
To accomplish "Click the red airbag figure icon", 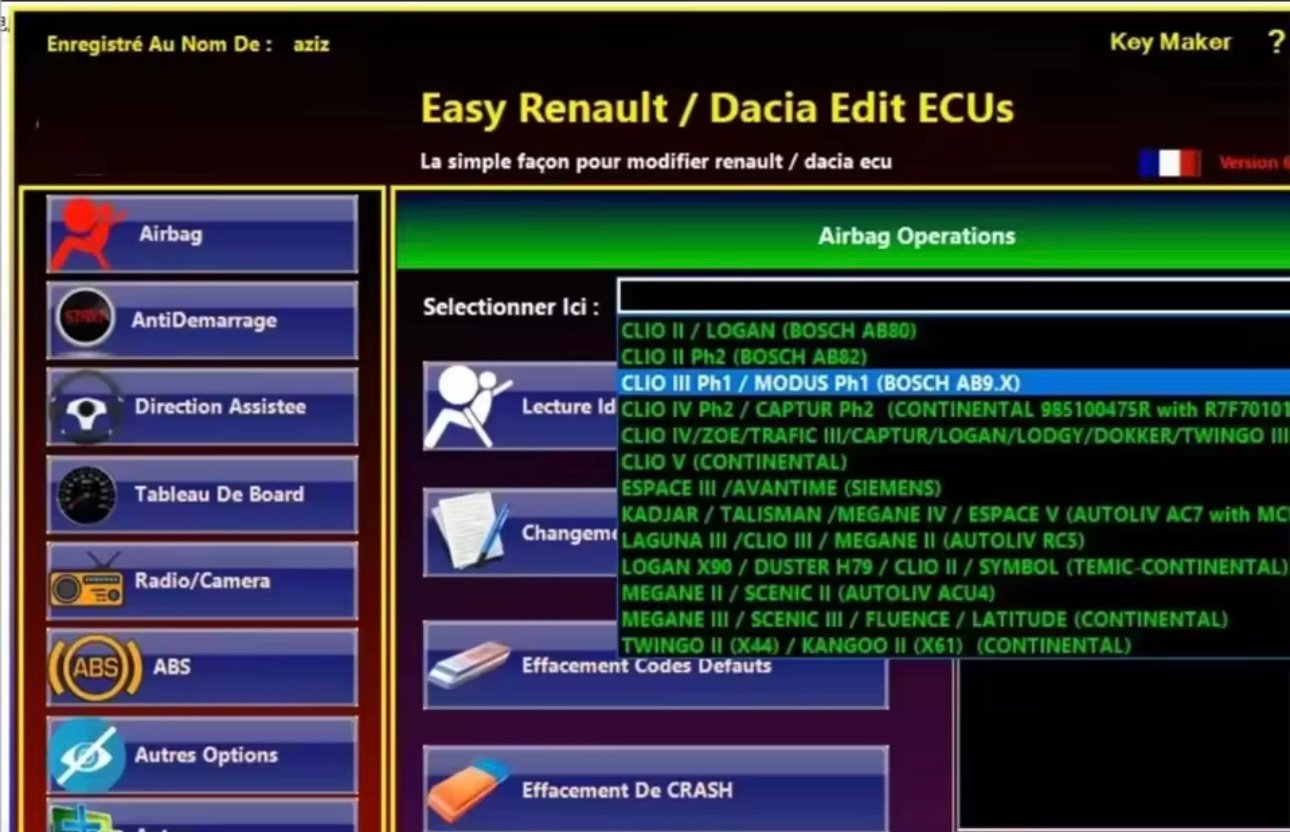I will pyautogui.click(x=88, y=236).
